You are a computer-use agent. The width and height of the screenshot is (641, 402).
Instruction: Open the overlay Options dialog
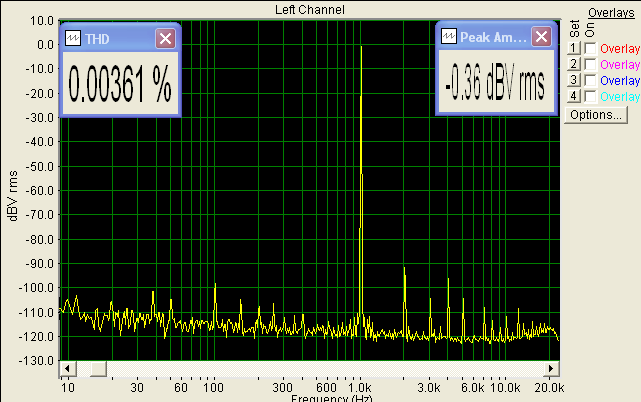coord(596,115)
